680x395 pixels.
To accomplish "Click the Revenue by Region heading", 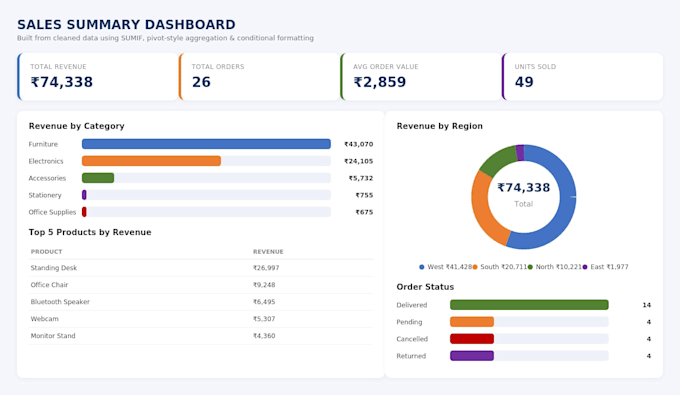I will (440, 126).
